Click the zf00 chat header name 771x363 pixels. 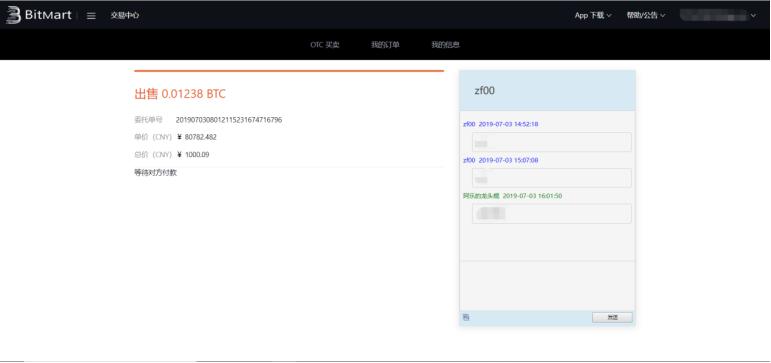pyautogui.click(x=484, y=91)
